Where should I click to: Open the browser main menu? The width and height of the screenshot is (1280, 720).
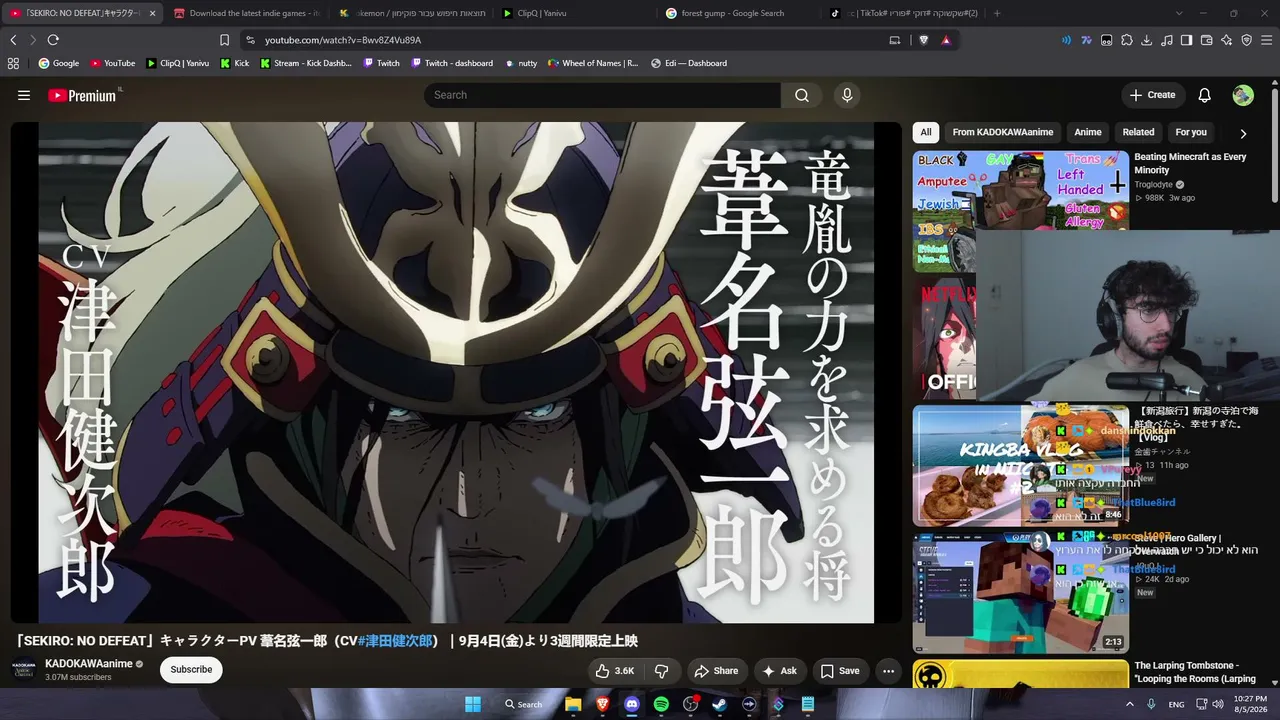point(1266,40)
